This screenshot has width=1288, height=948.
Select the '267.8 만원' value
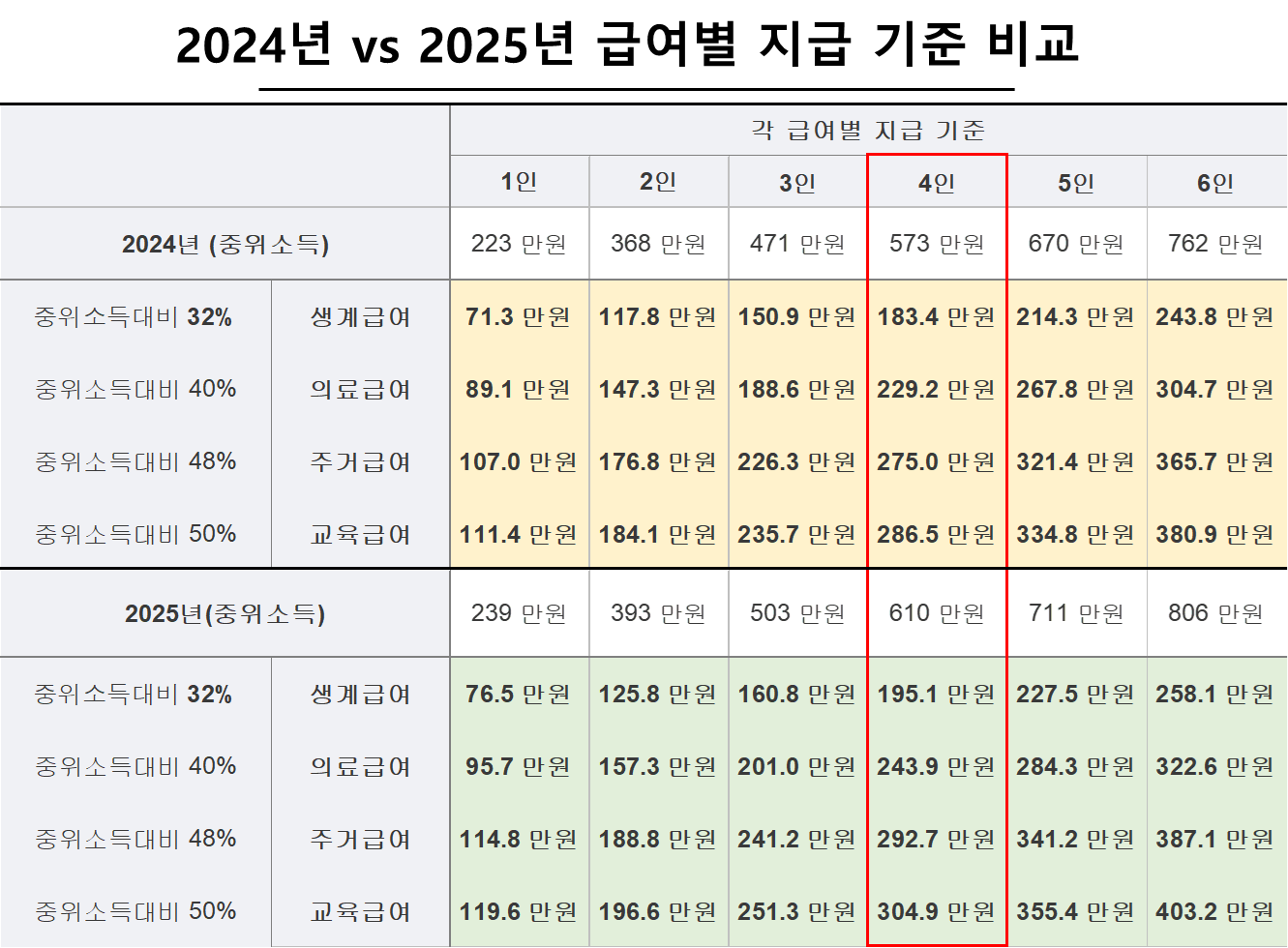1076,390
